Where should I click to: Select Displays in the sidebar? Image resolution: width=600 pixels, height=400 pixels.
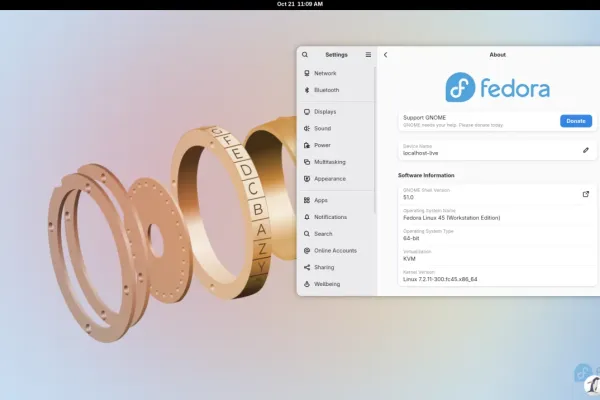click(336, 112)
